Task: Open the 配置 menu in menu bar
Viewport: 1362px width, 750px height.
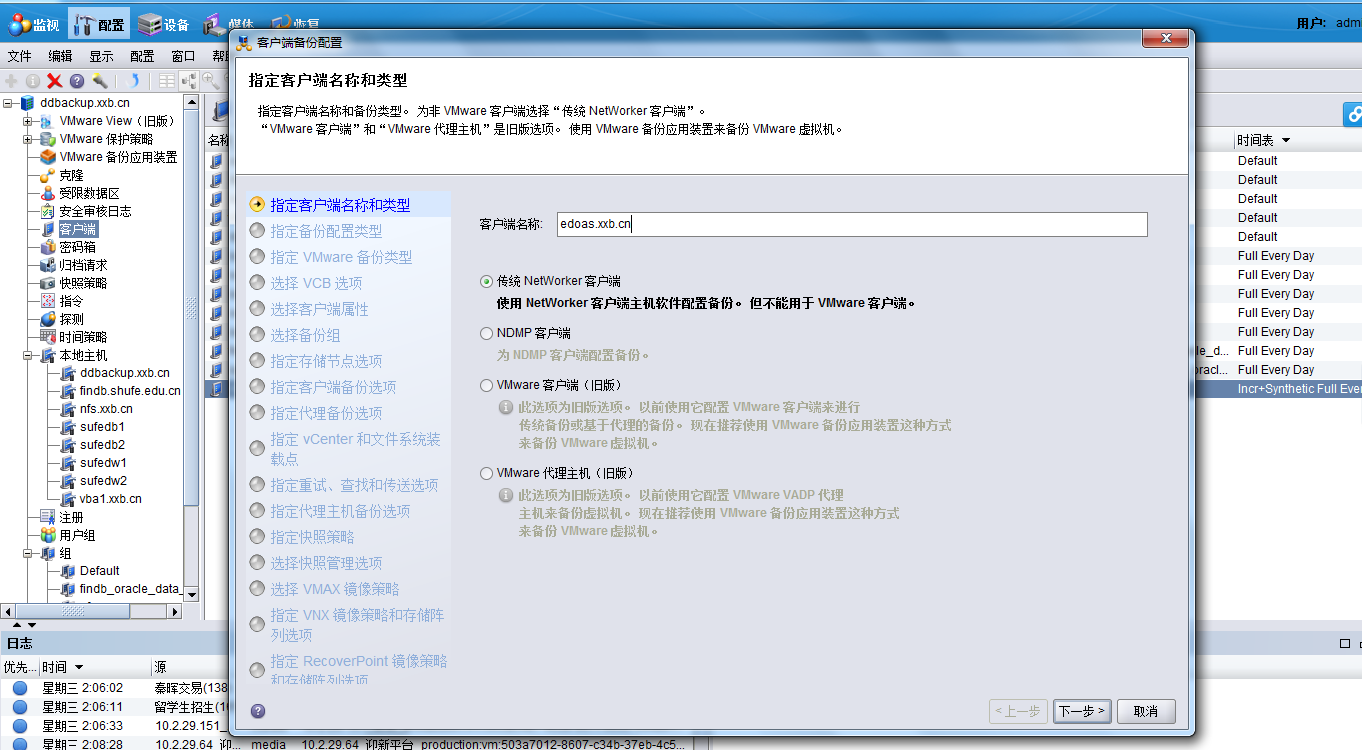Action: (x=142, y=56)
